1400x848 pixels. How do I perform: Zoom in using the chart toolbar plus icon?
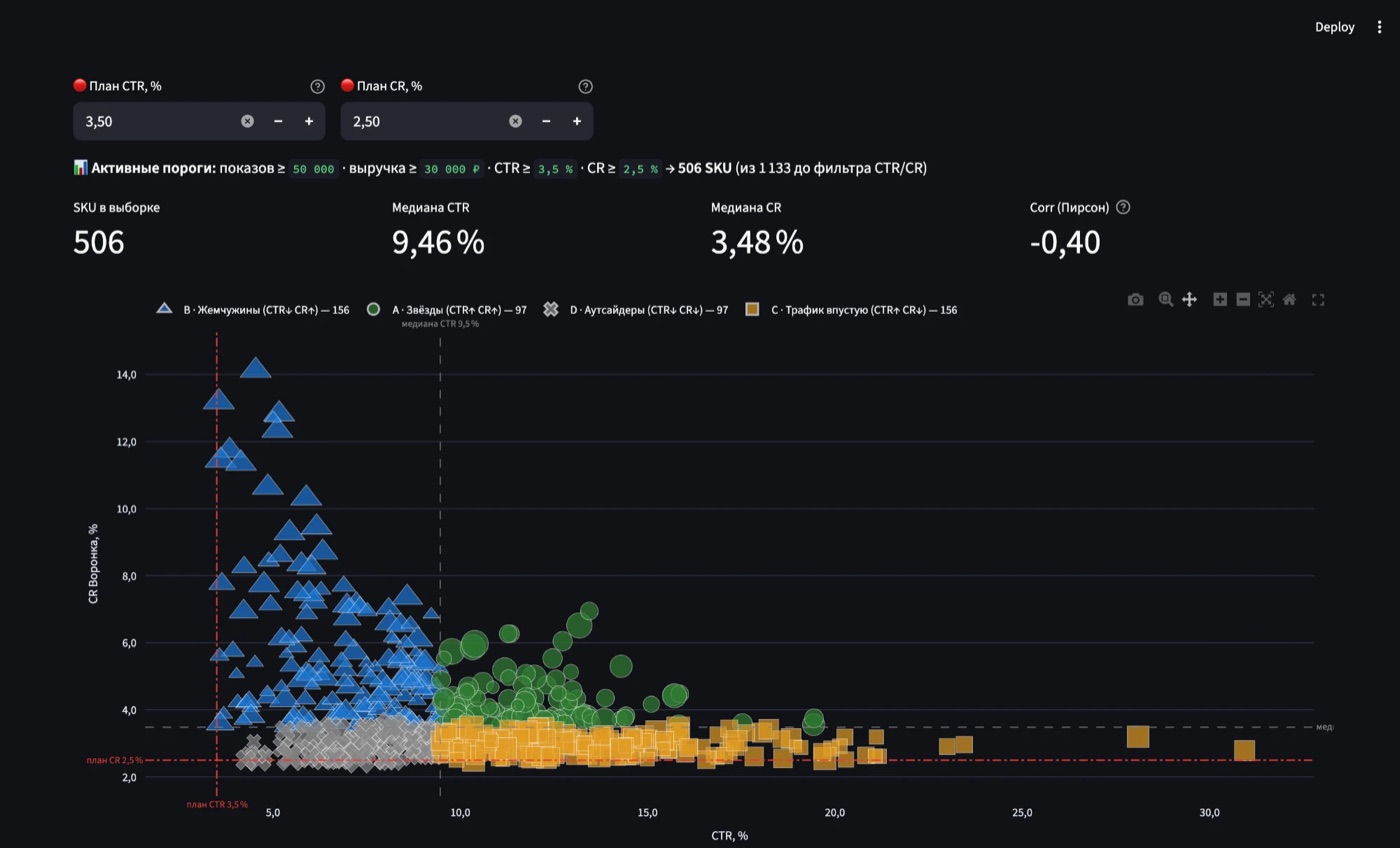click(x=1220, y=300)
